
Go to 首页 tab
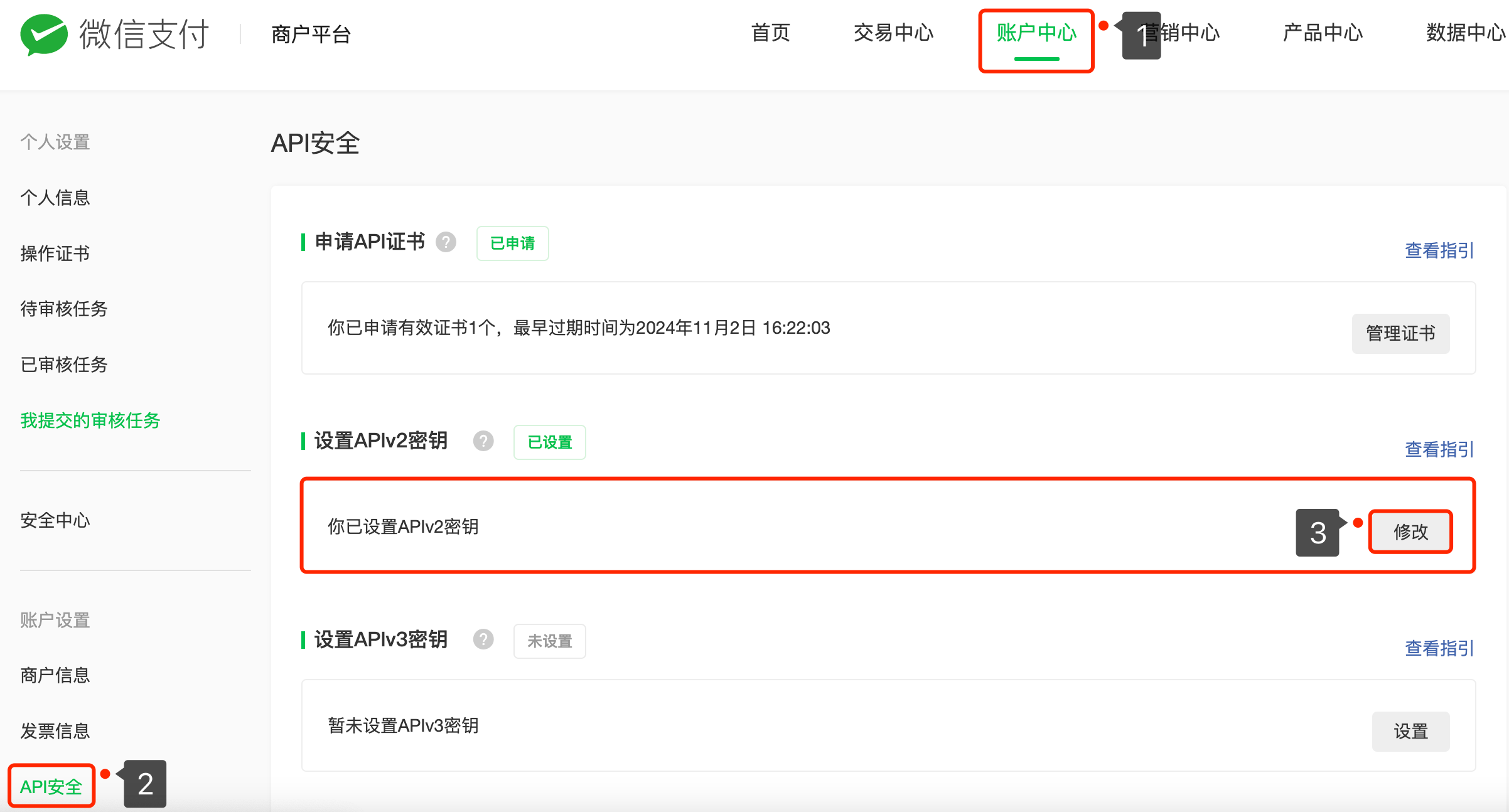point(770,33)
